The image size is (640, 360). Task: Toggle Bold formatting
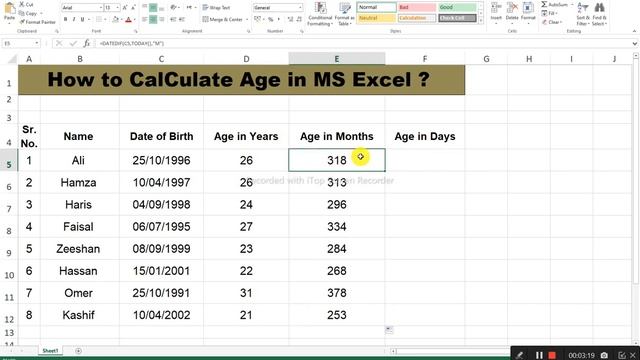coord(65,20)
